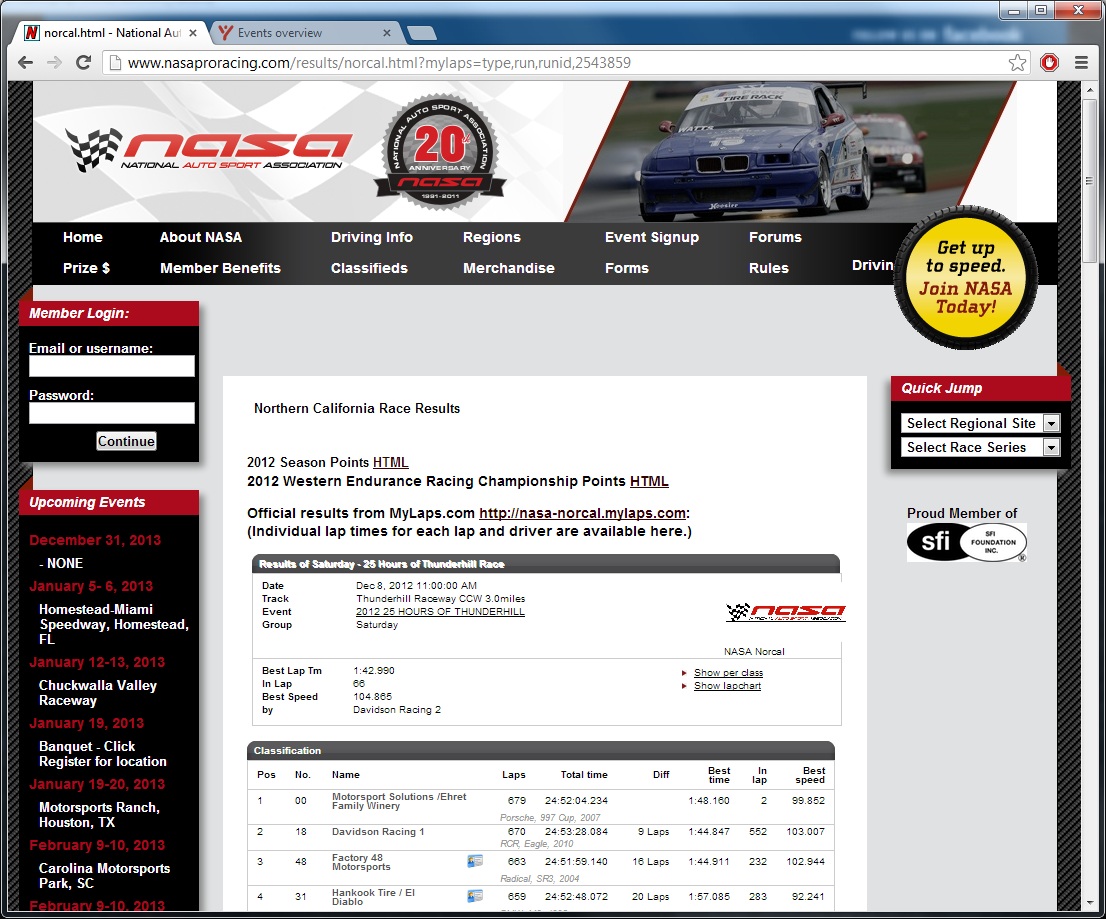
Task: Click driver card icon for Factory 48 Motorsports
Action: [475, 860]
